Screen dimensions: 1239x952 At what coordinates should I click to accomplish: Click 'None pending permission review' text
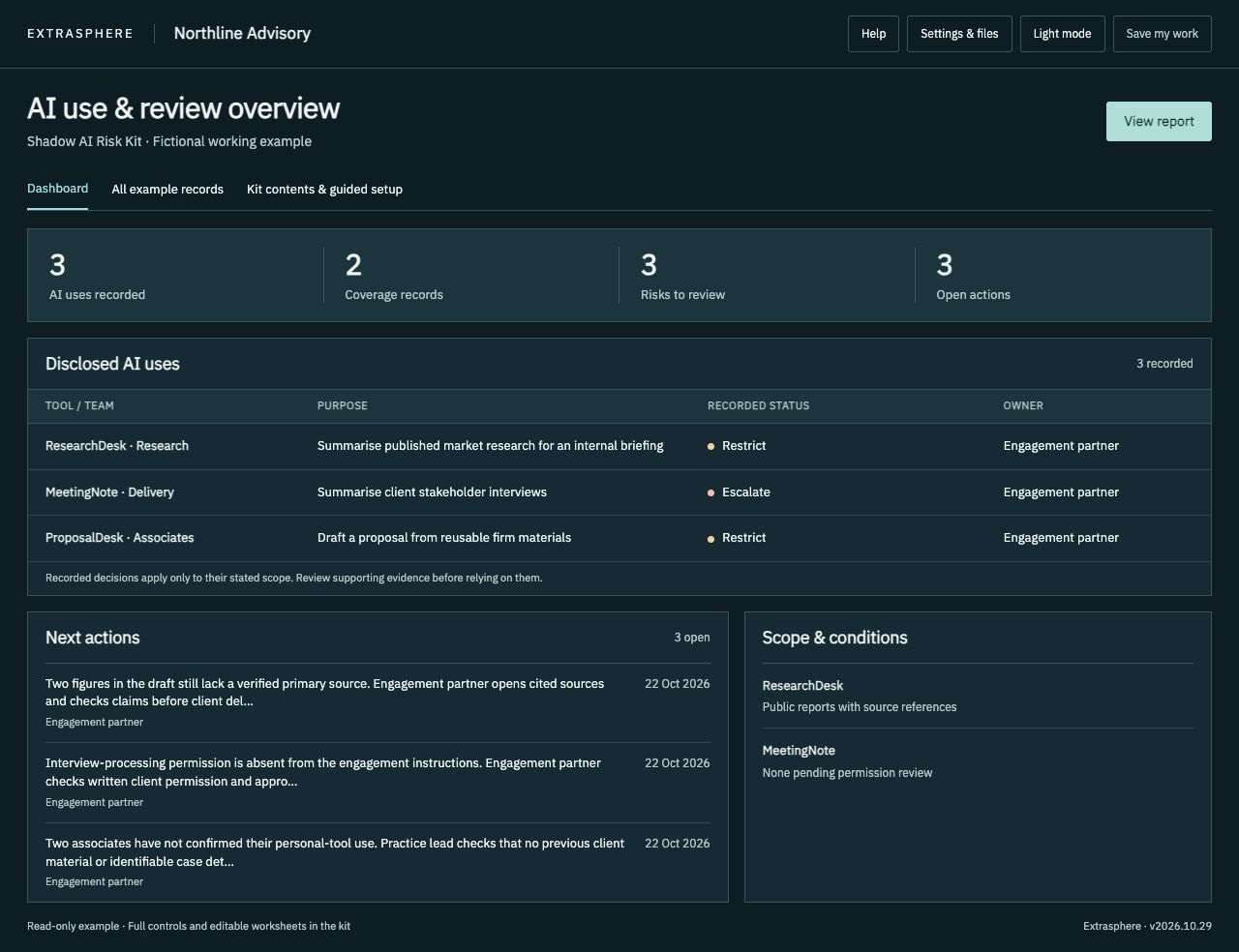(847, 773)
